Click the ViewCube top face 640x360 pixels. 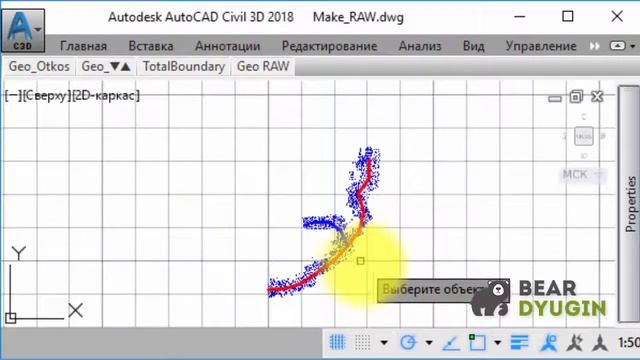584,136
